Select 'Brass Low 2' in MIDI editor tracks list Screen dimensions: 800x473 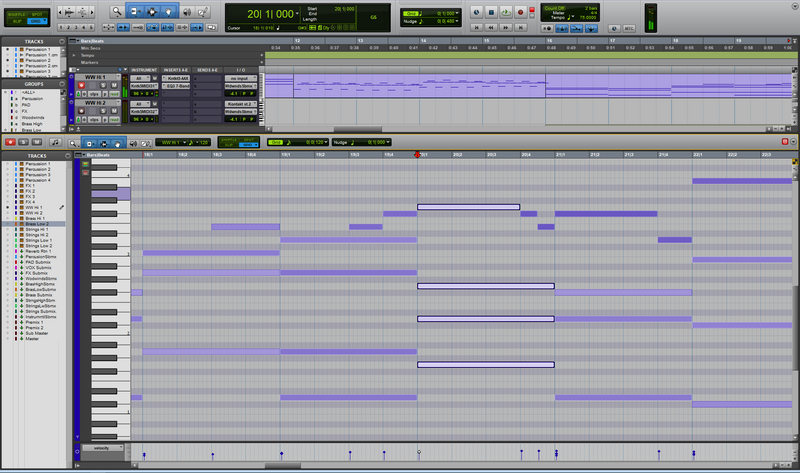(37, 224)
